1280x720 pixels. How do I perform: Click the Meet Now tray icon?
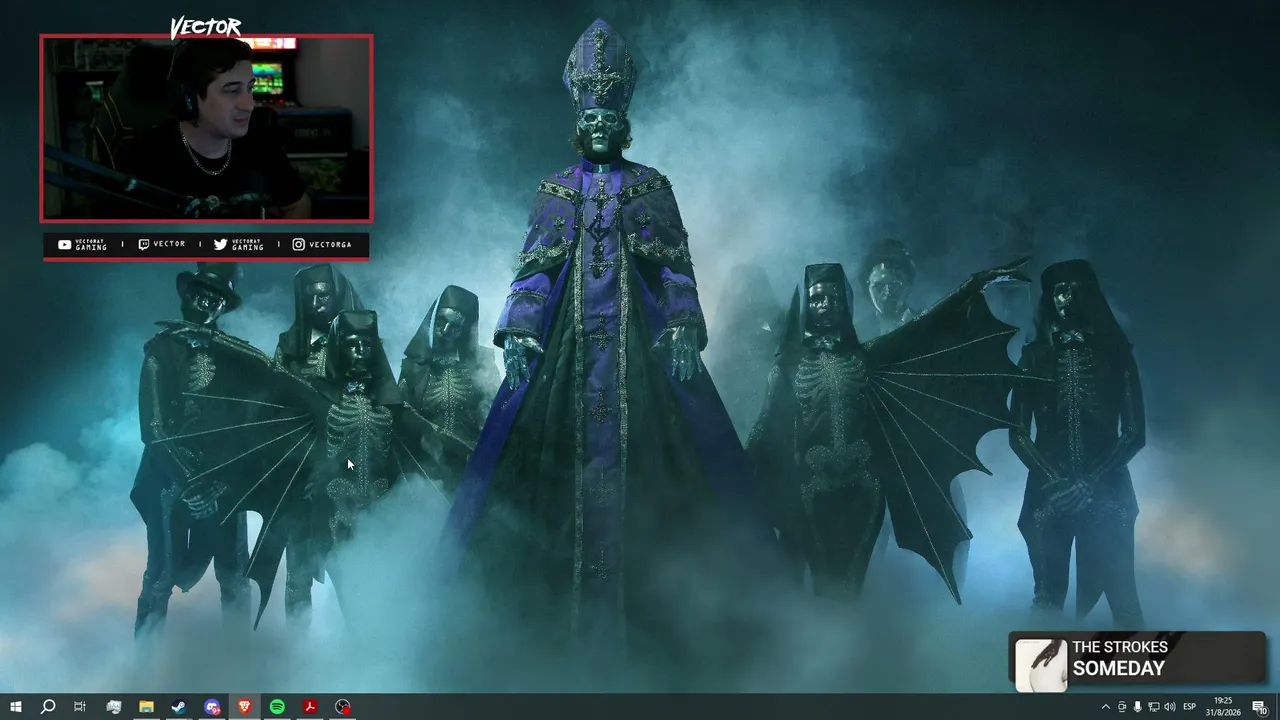point(1122,707)
